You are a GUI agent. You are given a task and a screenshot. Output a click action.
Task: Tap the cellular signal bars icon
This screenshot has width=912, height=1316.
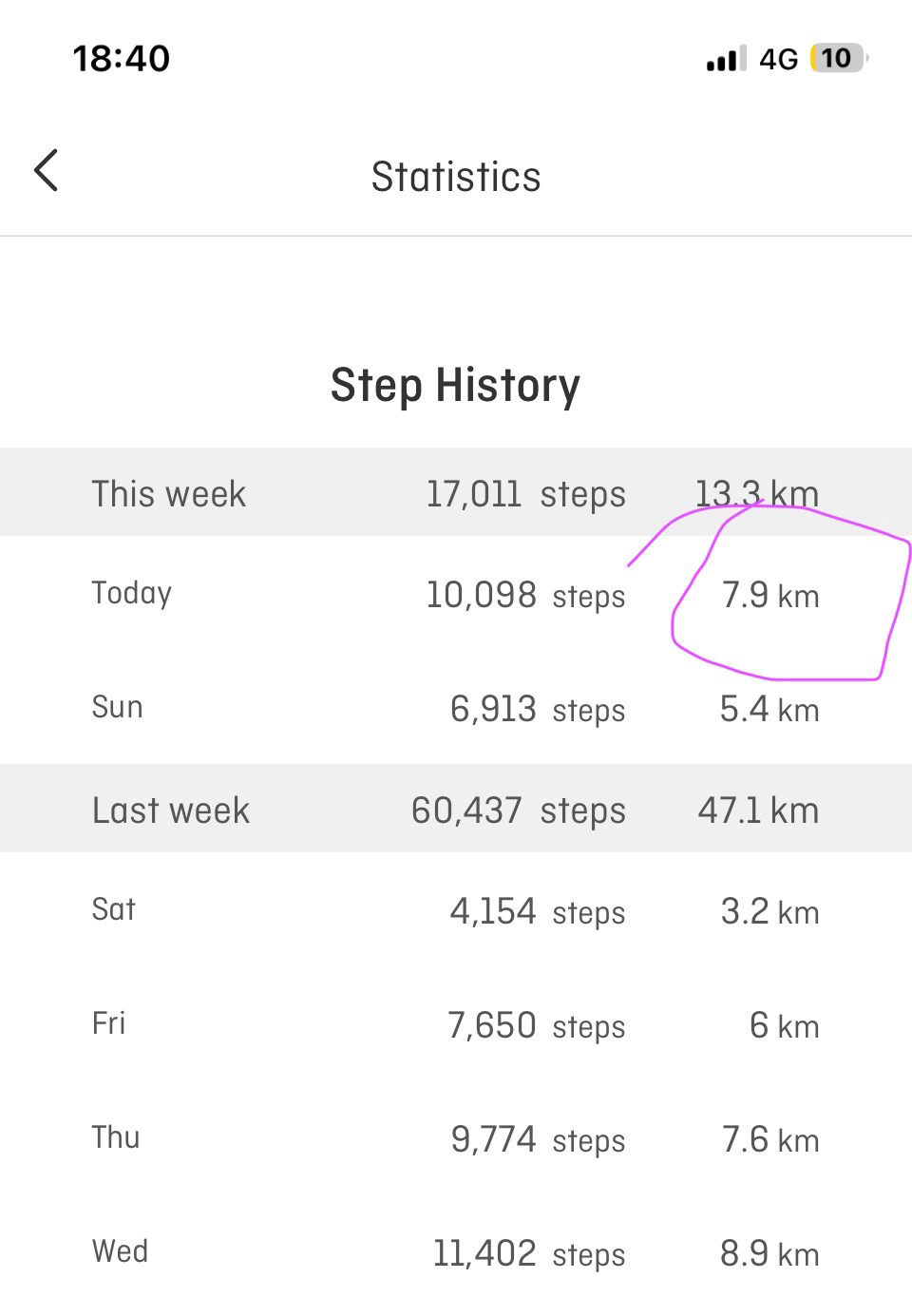click(726, 59)
